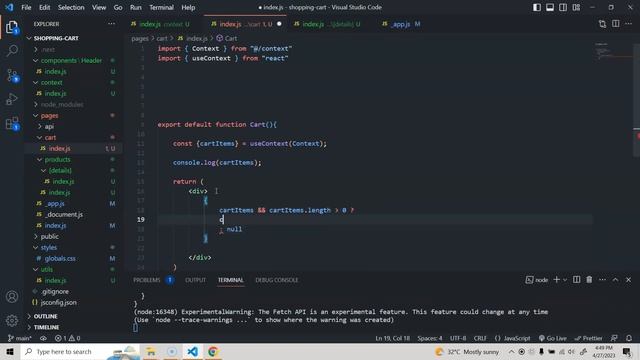Close the terminal panel
Screen dimensions: 640x360
click(x=628, y=280)
